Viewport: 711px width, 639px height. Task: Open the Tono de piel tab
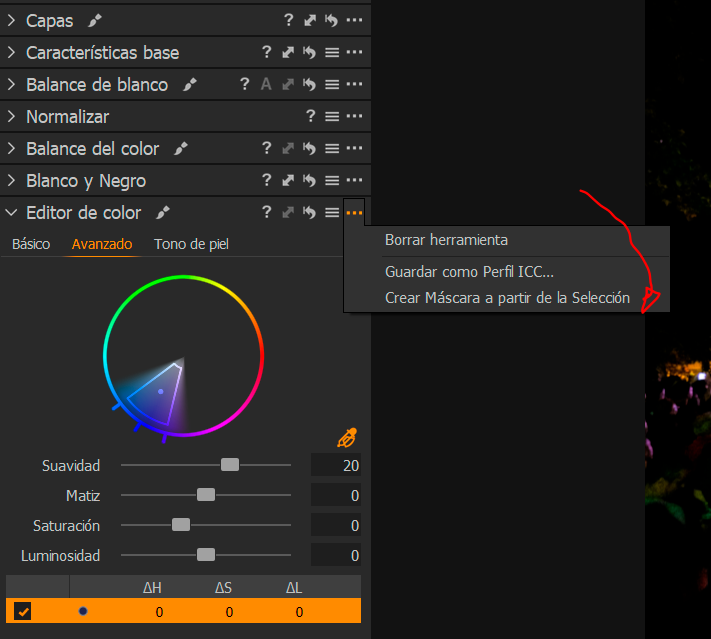coord(191,244)
